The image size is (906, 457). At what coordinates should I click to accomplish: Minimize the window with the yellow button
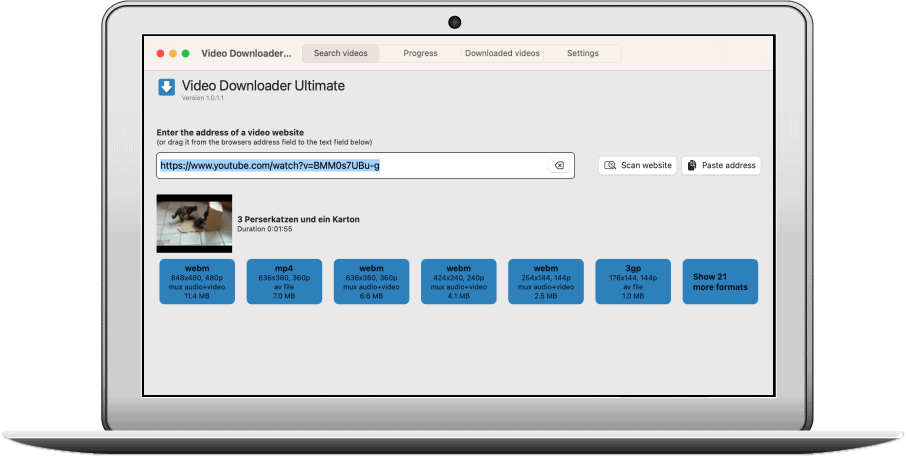[173, 53]
